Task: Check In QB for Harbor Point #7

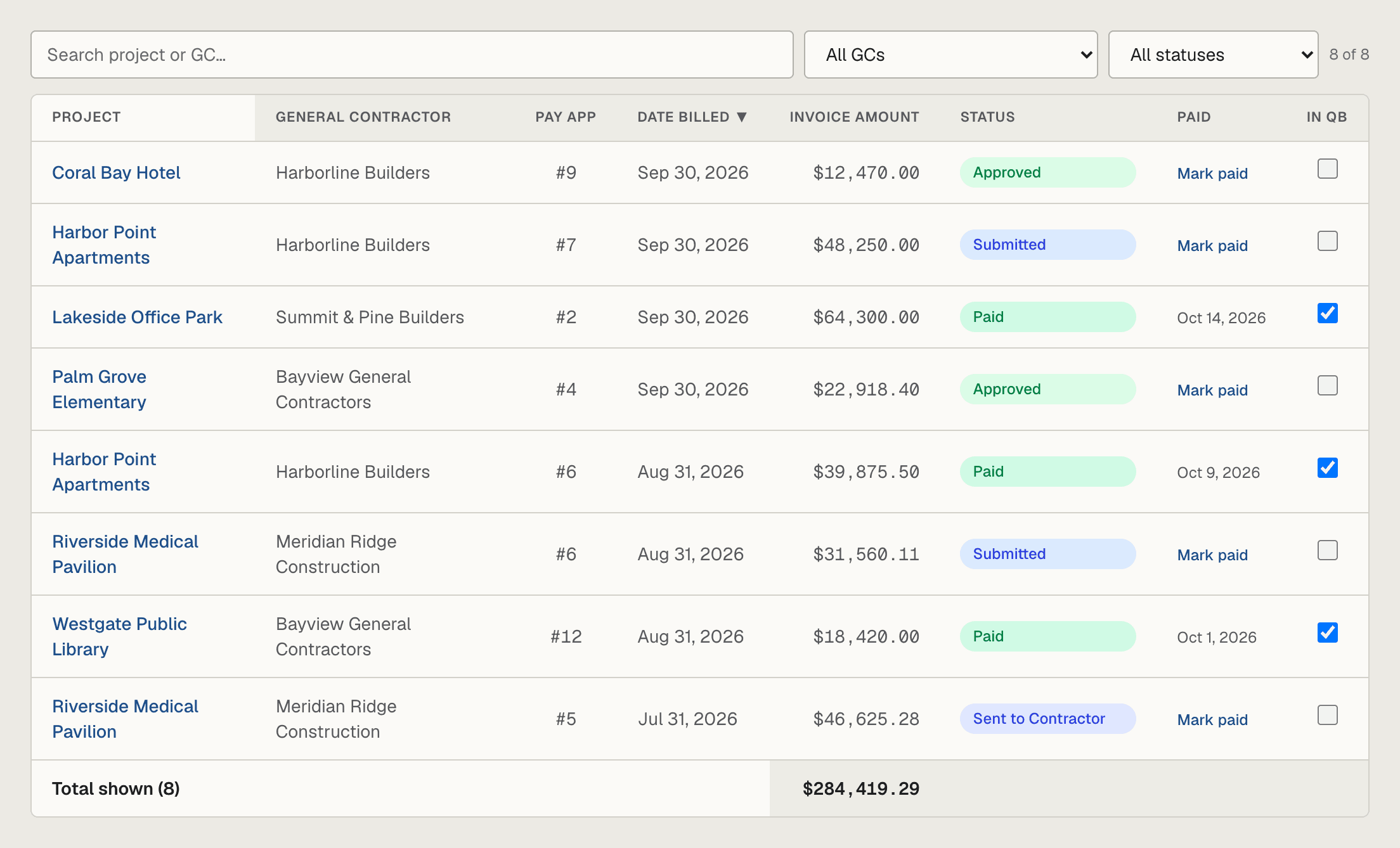Action: pos(1327,241)
